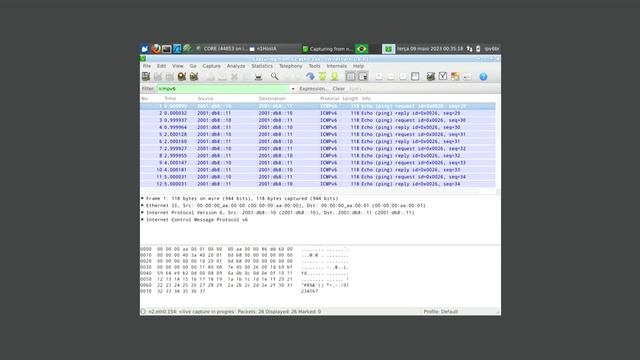The image size is (640, 360).
Task: Go to a specific packet number (blue arrow)
Action: pyautogui.click(x=310, y=76)
